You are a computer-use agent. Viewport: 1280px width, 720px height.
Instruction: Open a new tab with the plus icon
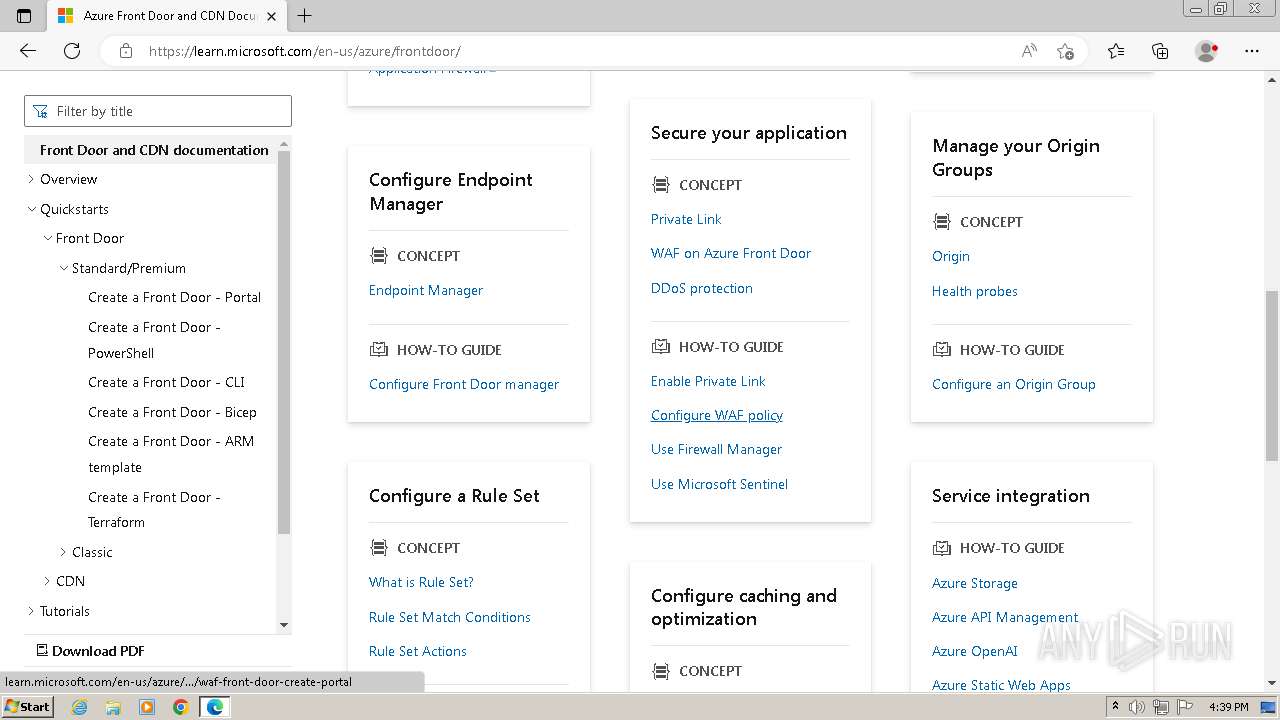click(305, 16)
